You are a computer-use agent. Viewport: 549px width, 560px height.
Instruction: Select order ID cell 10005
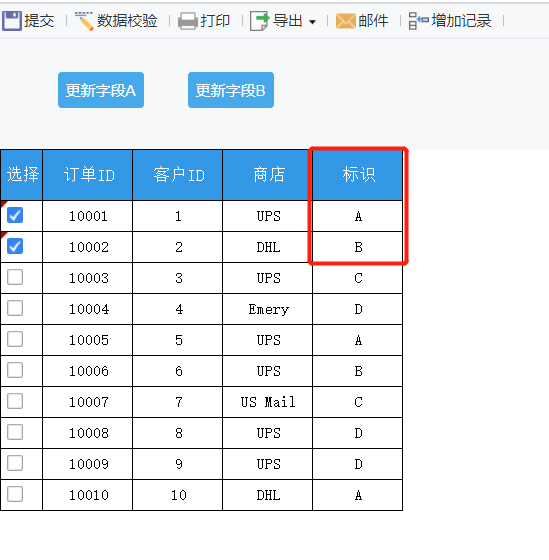[x=88, y=340]
